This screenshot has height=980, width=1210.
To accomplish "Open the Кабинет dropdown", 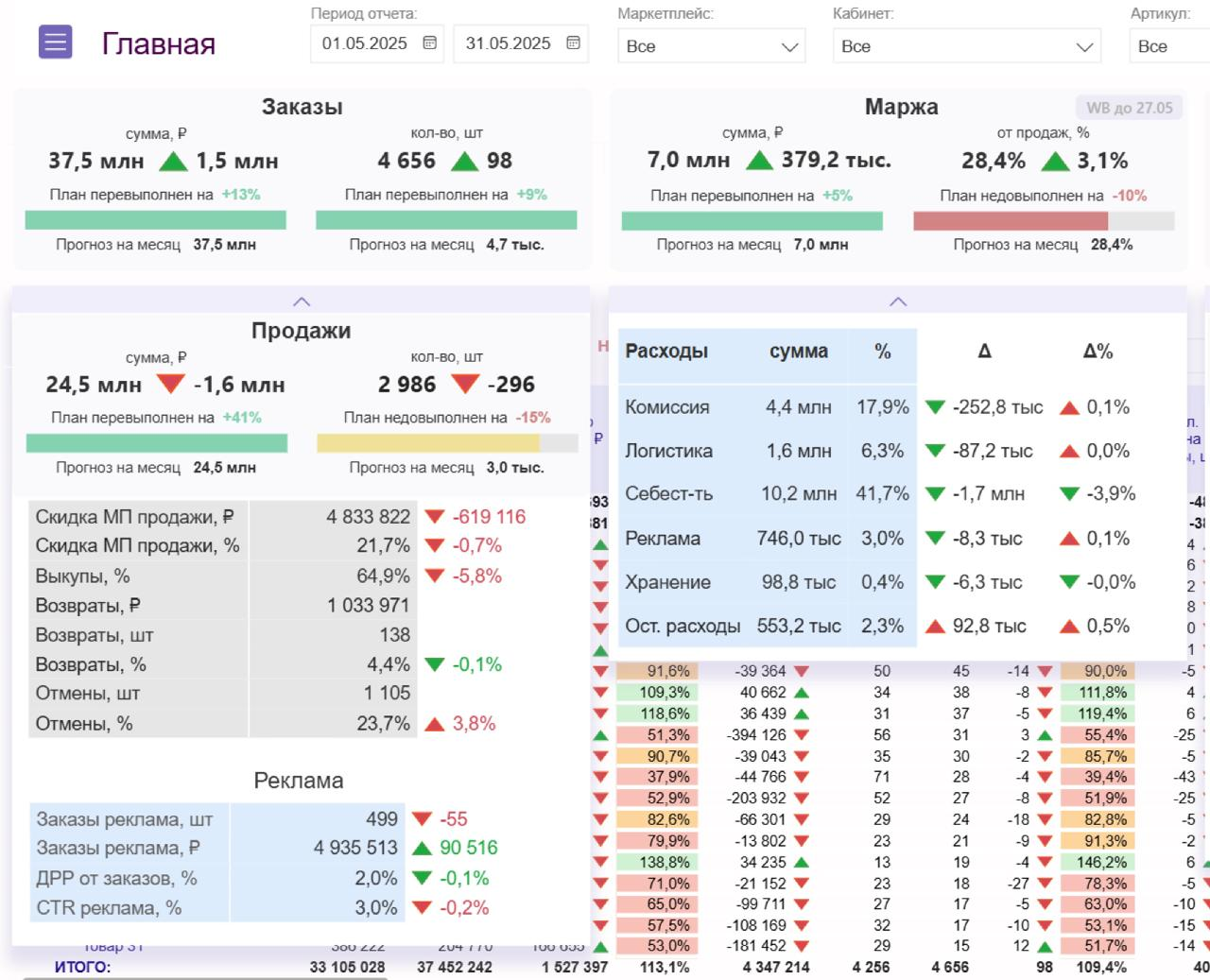I will [x=966, y=45].
